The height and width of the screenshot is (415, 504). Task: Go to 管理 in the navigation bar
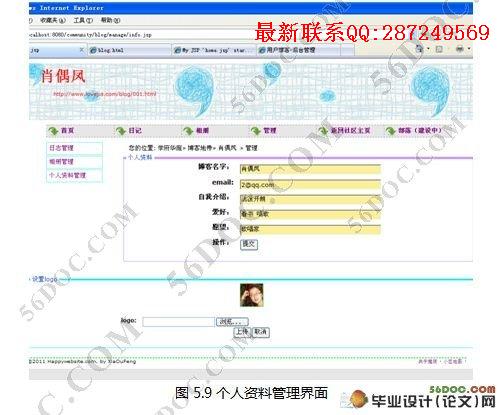(x=270, y=131)
